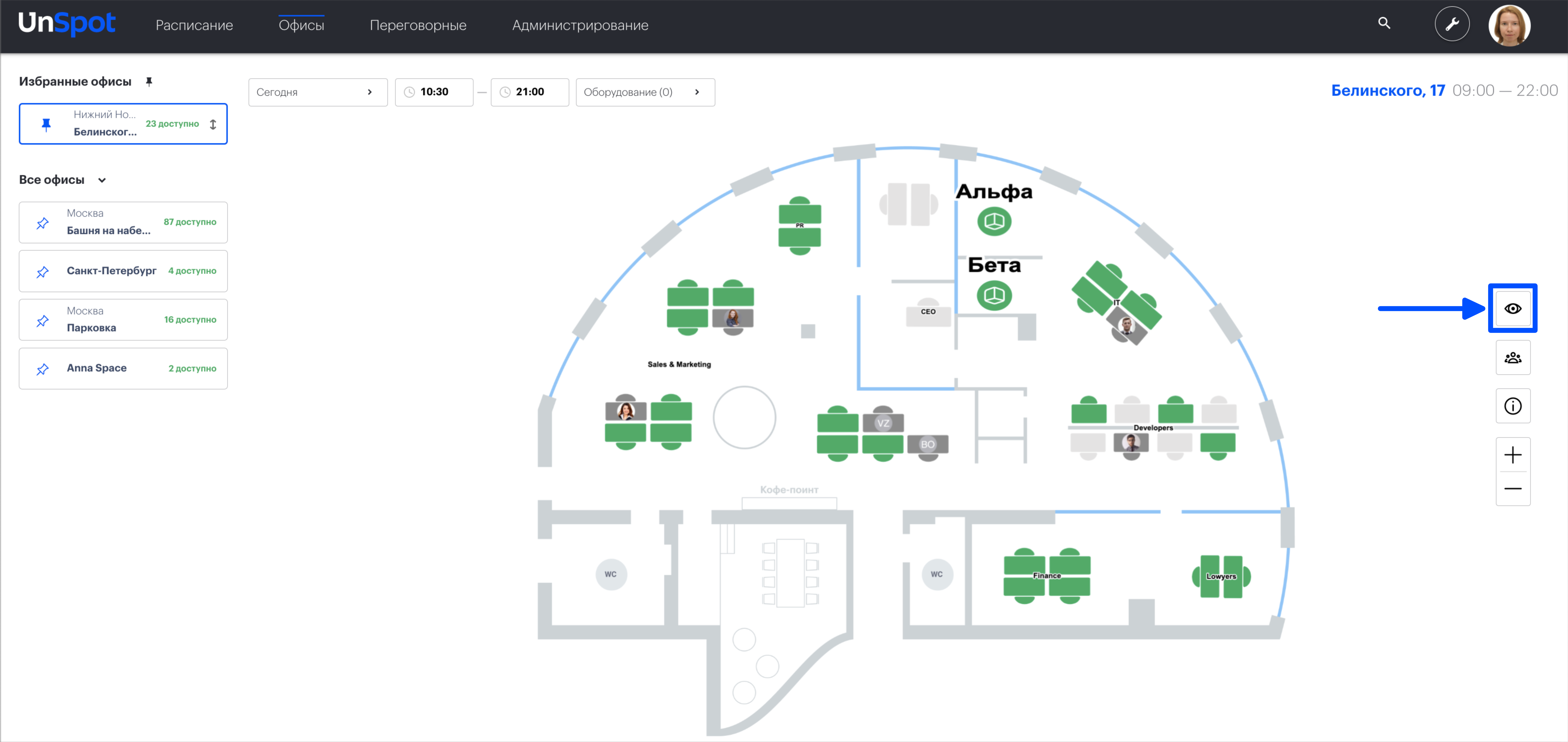Zoom out the map with minus
This screenshot has height=742, width=1568.
coord(1513,489)
